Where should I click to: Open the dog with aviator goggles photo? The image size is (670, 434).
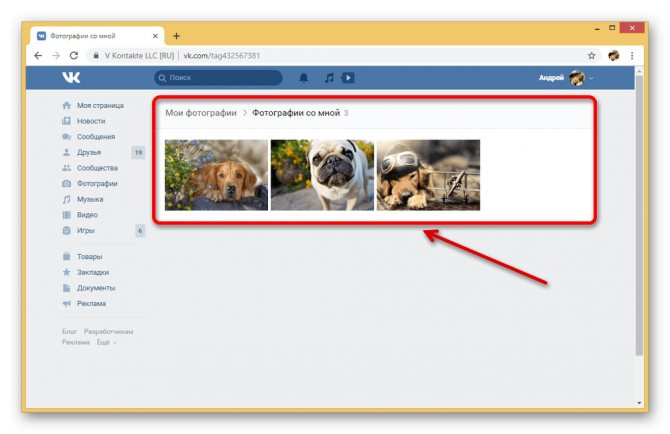428,175
